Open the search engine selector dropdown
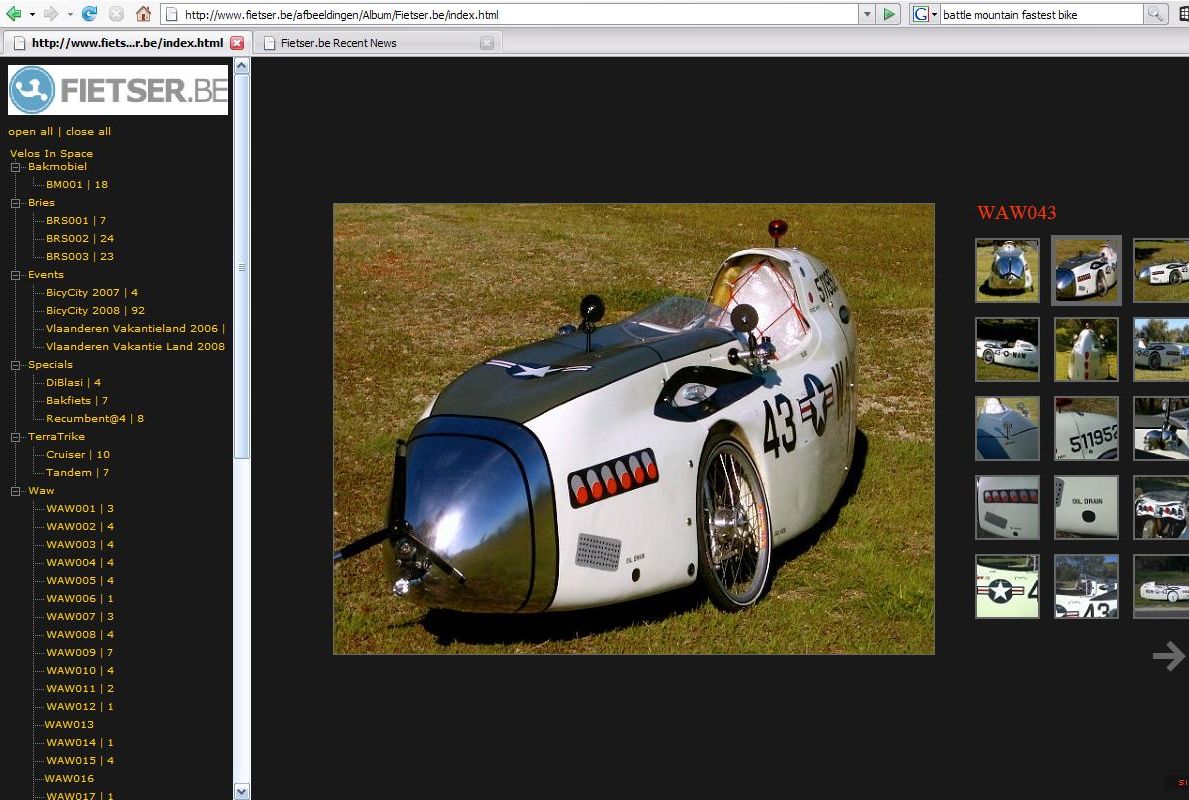Viewport: 1189px width, 800px height. coord(934,14)
